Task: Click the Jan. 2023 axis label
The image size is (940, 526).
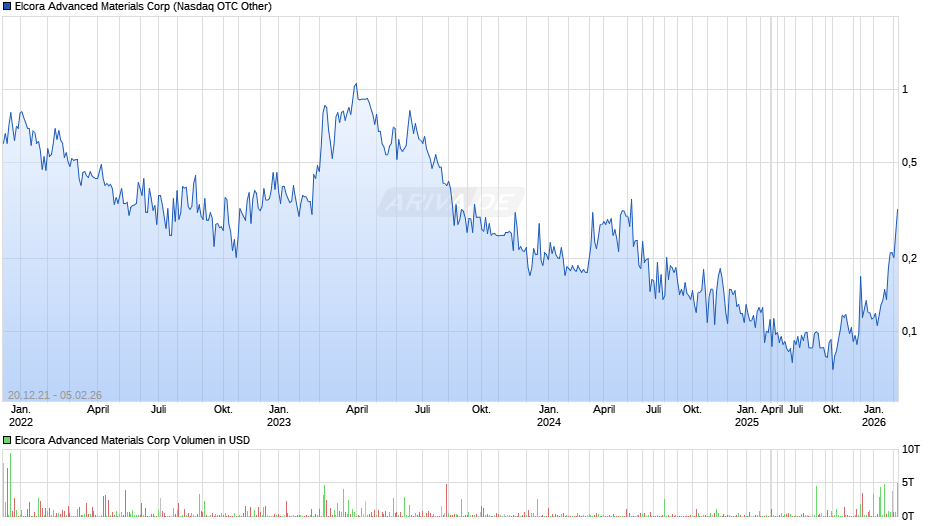Action: coord(278,416)
